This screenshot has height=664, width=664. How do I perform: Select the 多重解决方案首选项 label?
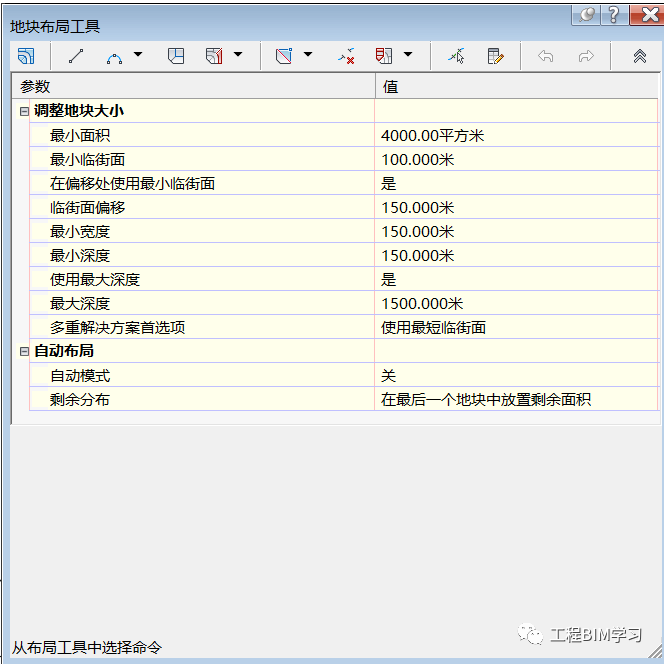(117, 327)
